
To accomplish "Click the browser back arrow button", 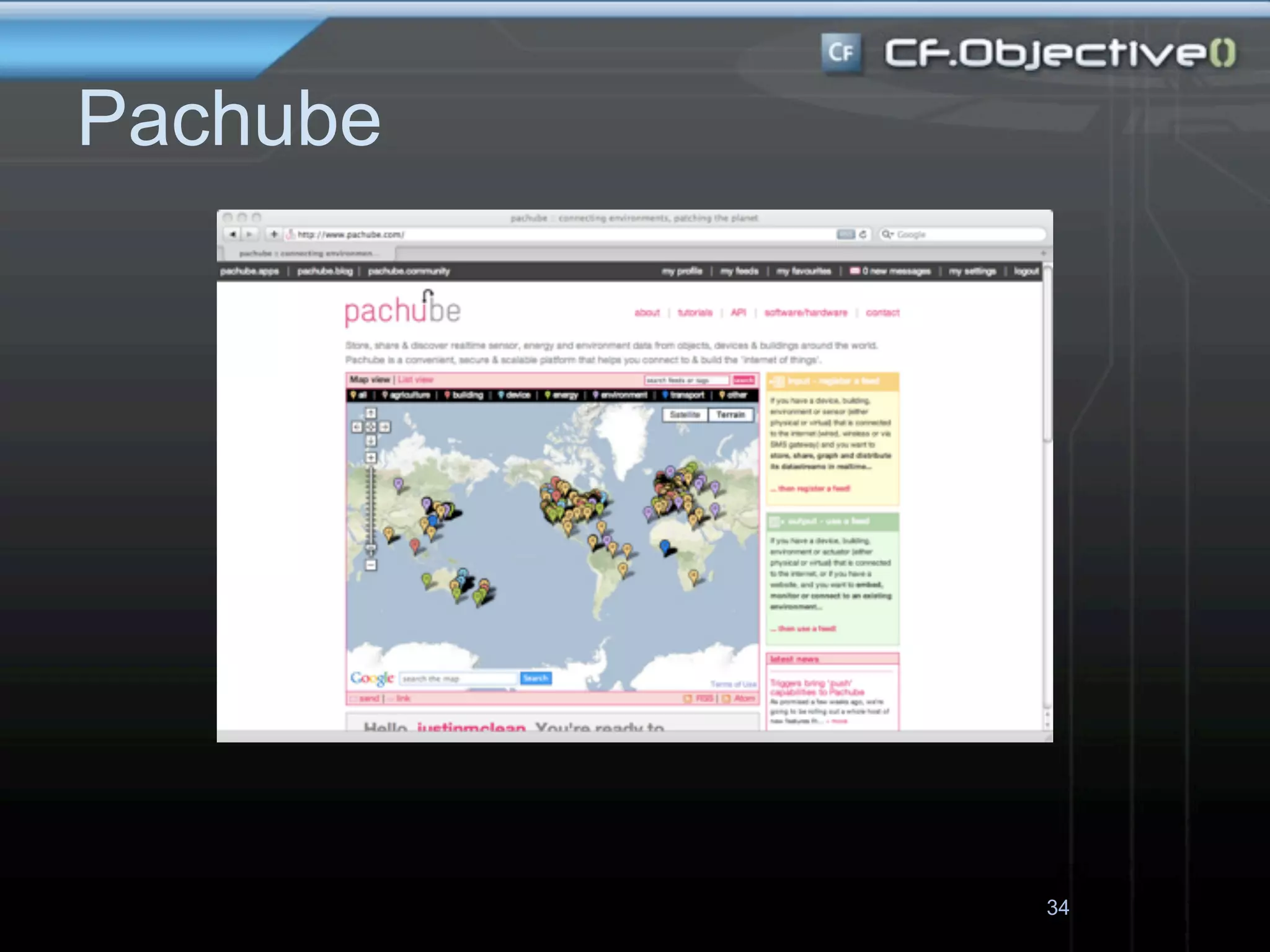I will 233,234.
